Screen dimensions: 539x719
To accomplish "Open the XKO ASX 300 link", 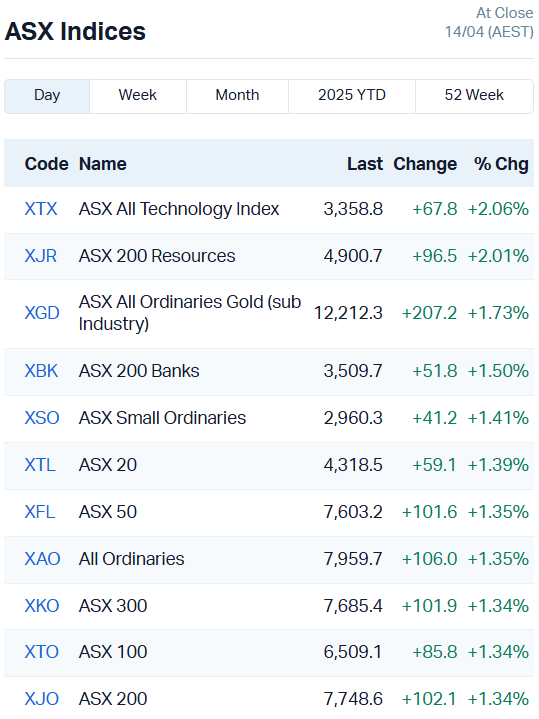I will coord(42,606).
